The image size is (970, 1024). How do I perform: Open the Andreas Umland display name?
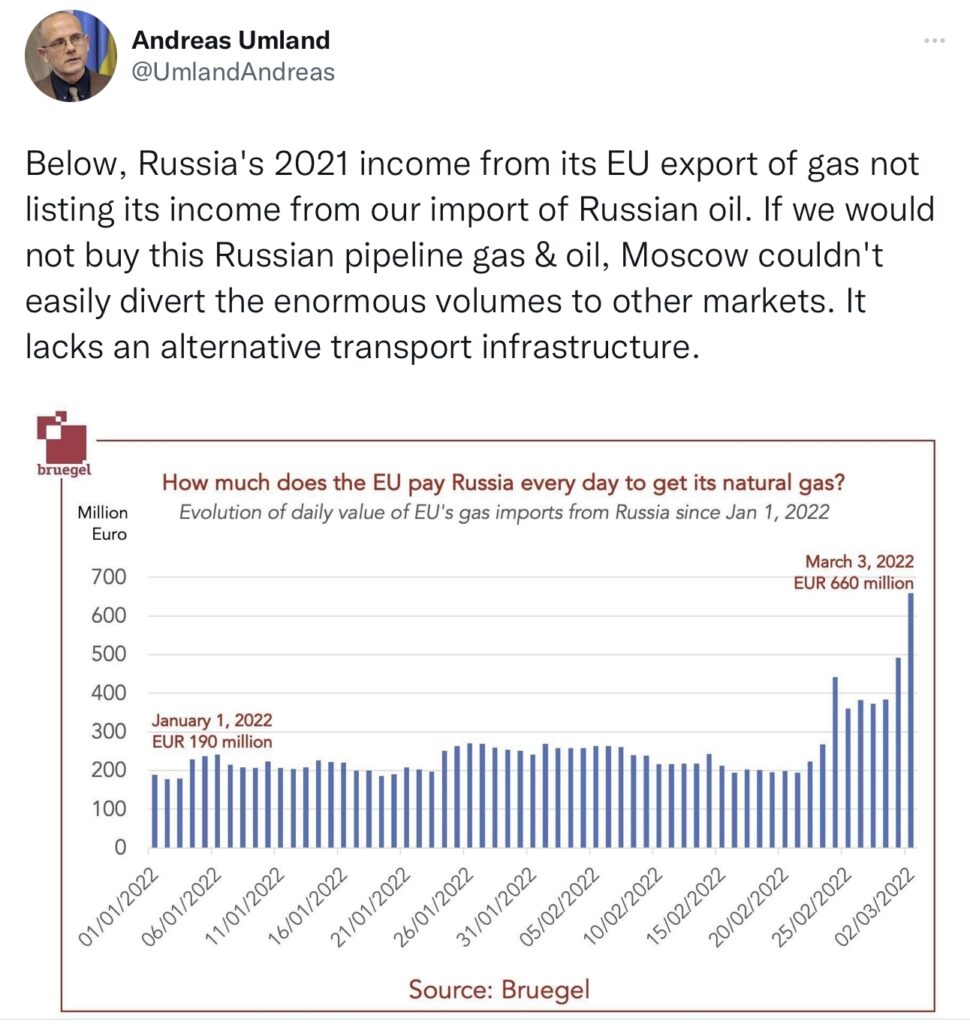click(231, 40)
